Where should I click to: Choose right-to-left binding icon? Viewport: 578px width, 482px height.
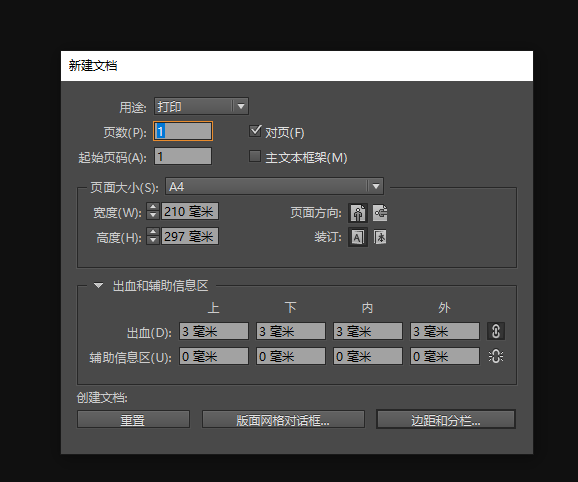point(380,237)
